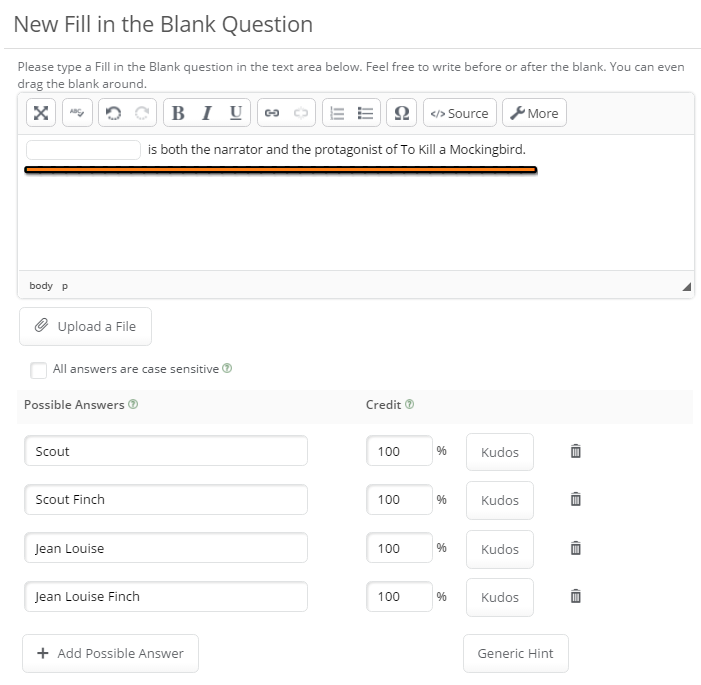The height and width of the screenshot is (685, 701).
Task: Click the Kudos button for "Scout Finch"
Action: [x=499, y=500]
